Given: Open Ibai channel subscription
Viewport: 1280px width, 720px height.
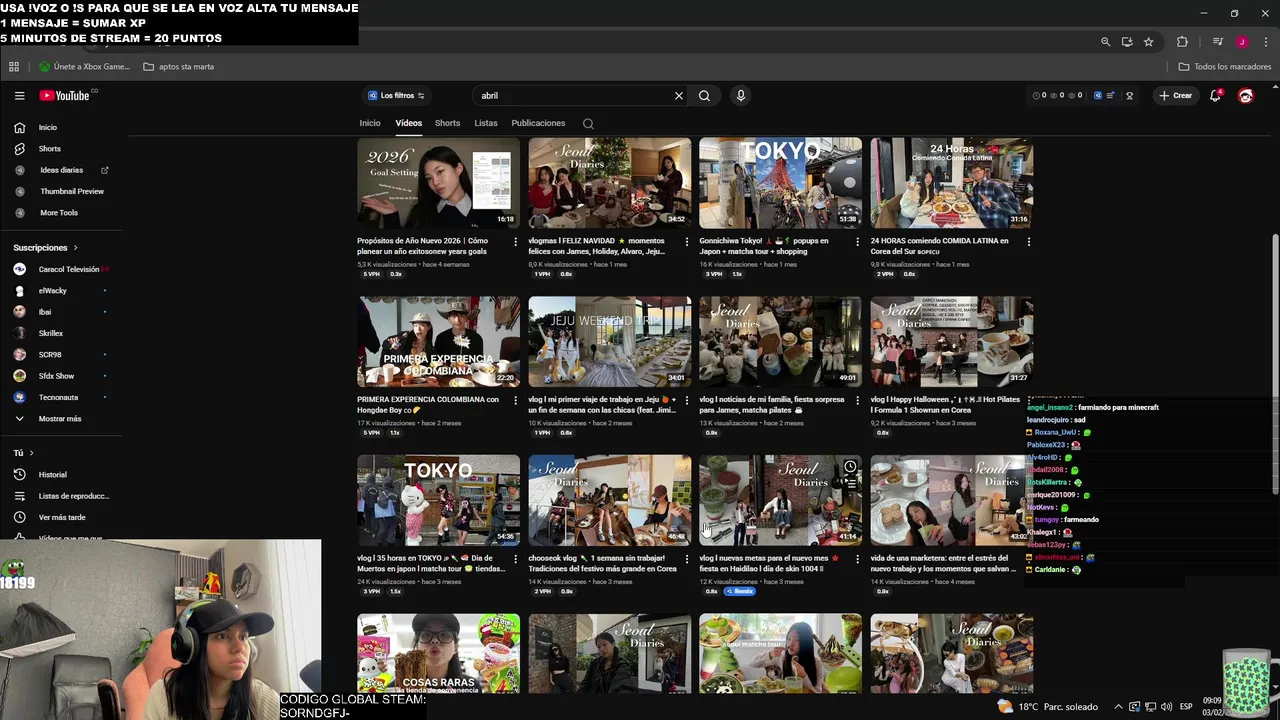Looking at the screenshot, I should (x=45, y=312).
